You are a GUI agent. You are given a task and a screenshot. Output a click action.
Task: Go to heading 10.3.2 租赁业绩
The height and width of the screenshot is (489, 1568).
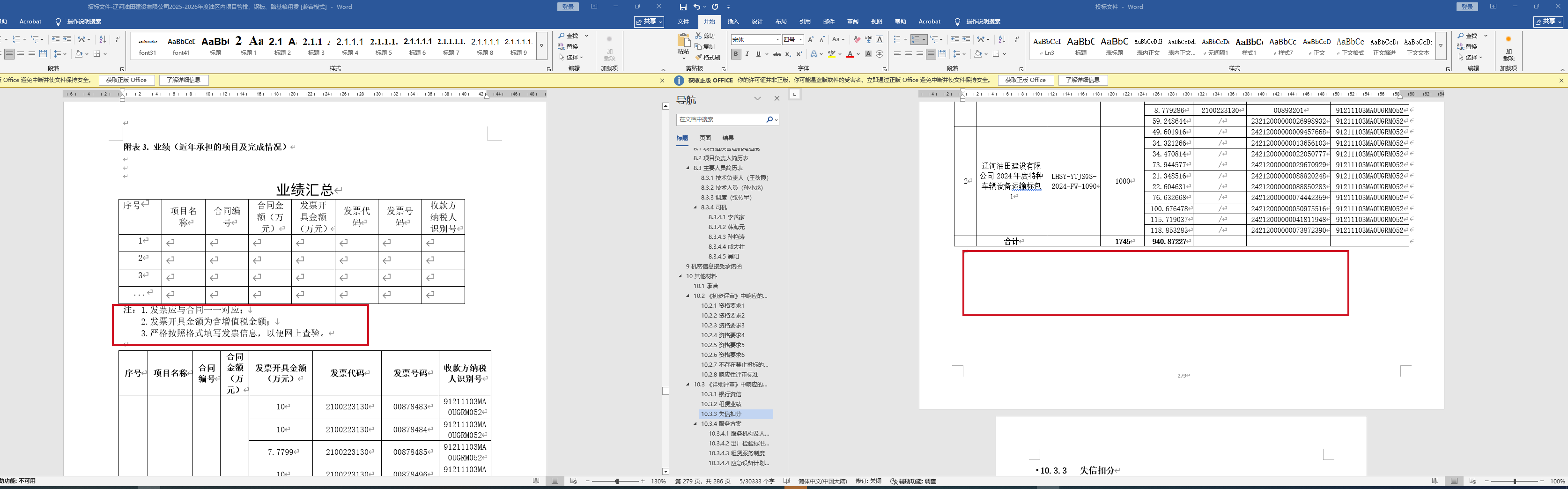(x=721, y=404)
